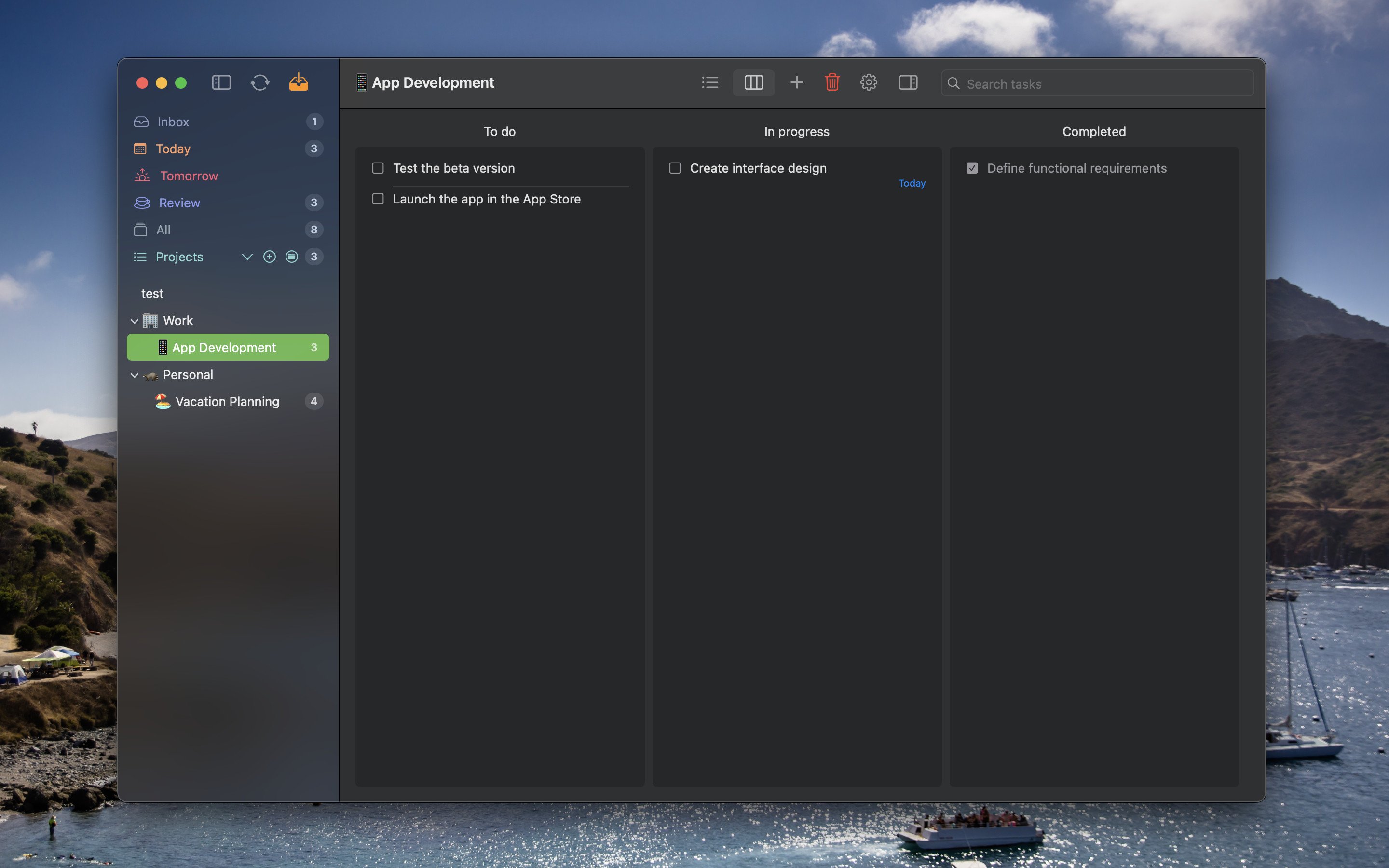Click the orange inbox download icon
Viewport: 1389px width, 868px height.
pos(299,82)
